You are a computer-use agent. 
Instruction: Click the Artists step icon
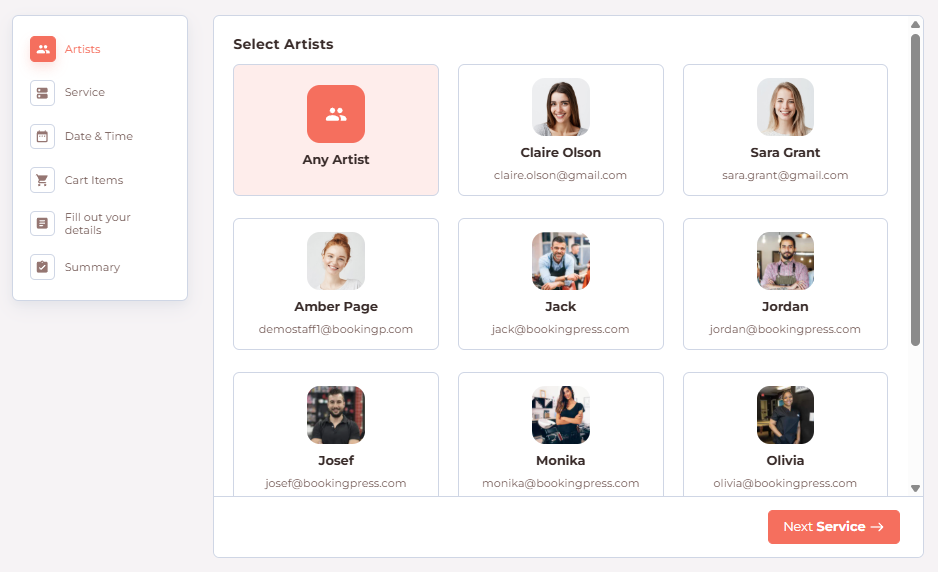click(42, 49)
